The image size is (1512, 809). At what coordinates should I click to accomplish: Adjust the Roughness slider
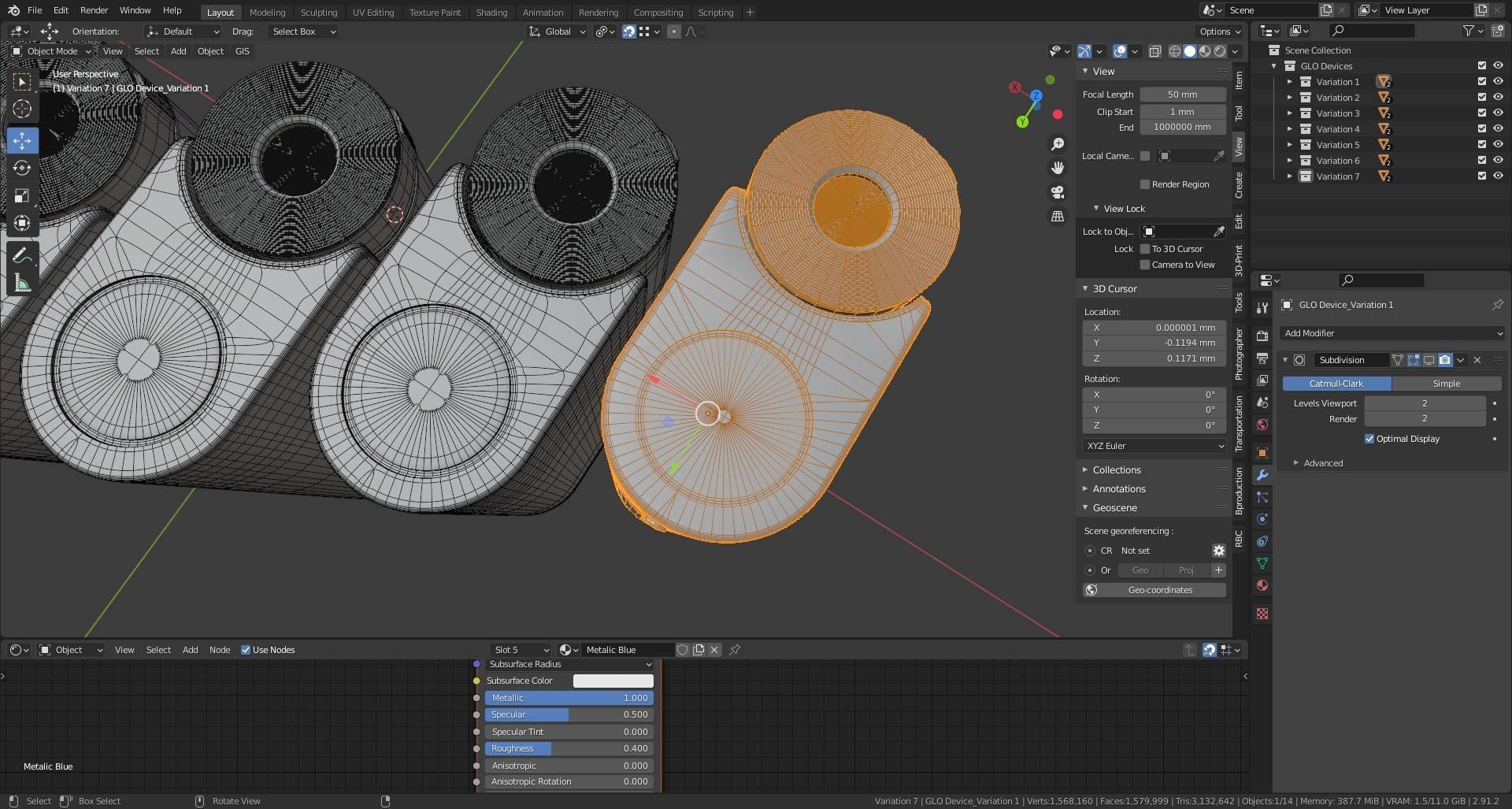(569, 748)
